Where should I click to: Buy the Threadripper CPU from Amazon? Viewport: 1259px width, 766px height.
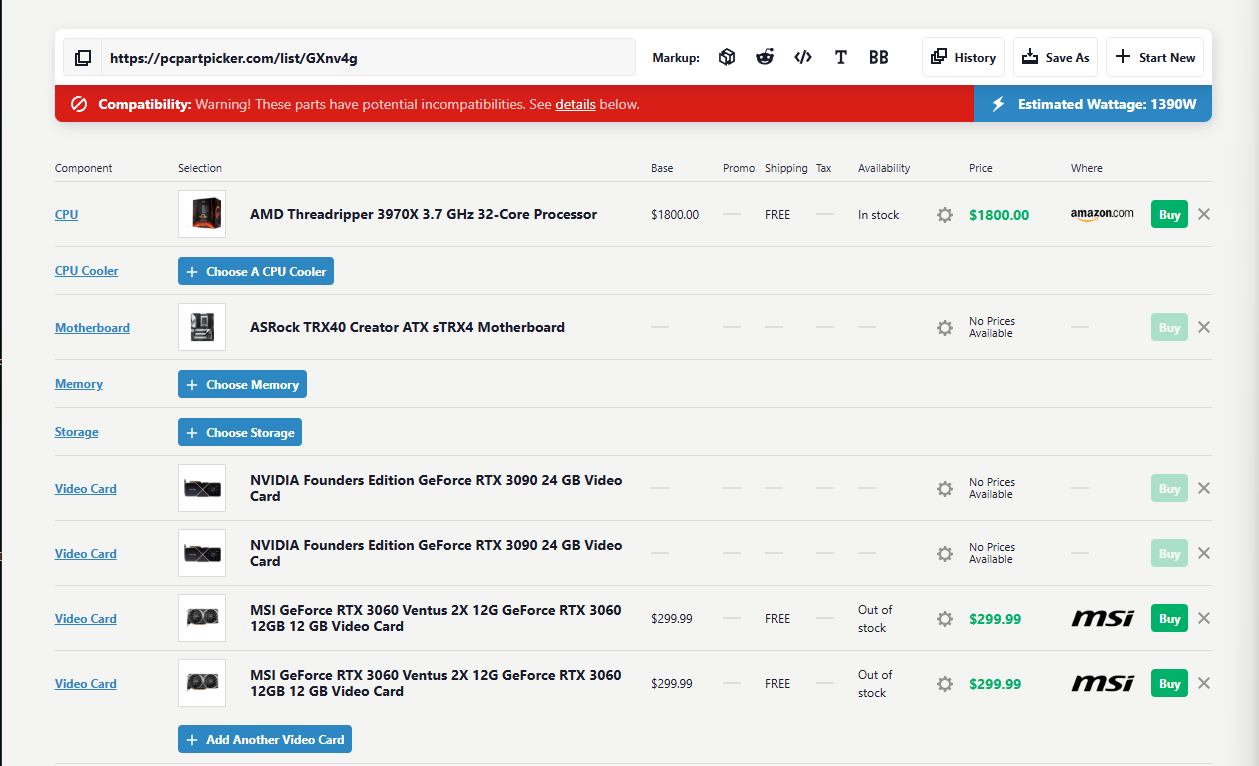pyautogui.click(x=1169, y=215)
